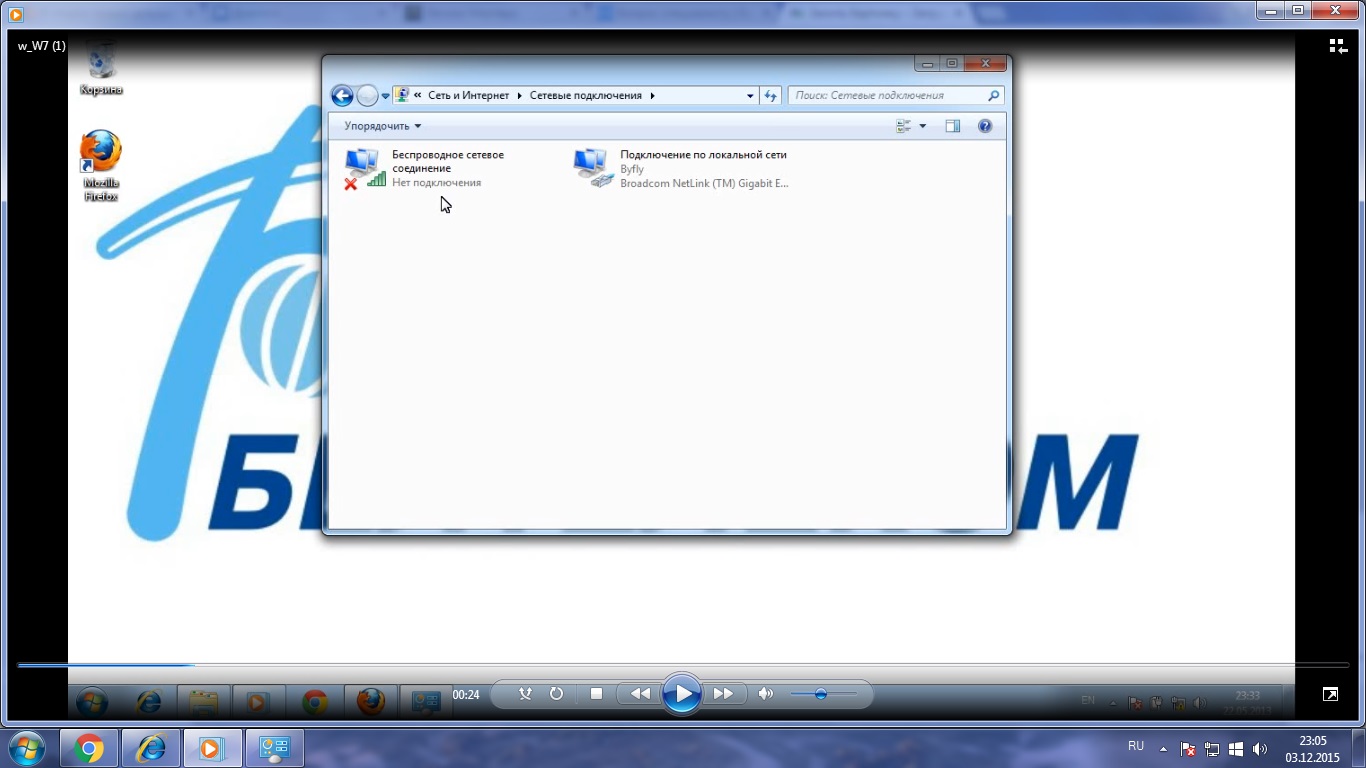The image size is (1366, 768).
Task: Open help with blue question icon
Action: click(x=985, y=126)
